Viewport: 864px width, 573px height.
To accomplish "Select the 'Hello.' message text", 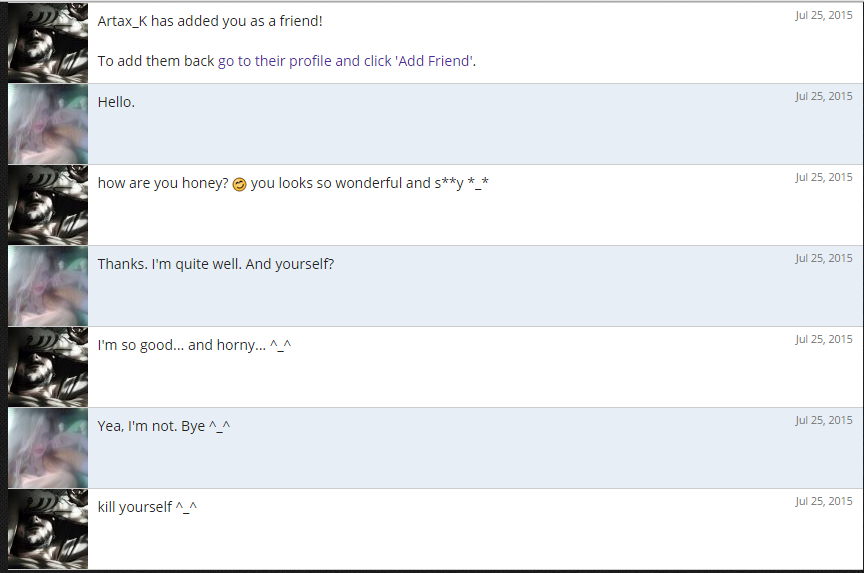I will tap(116, 102).
